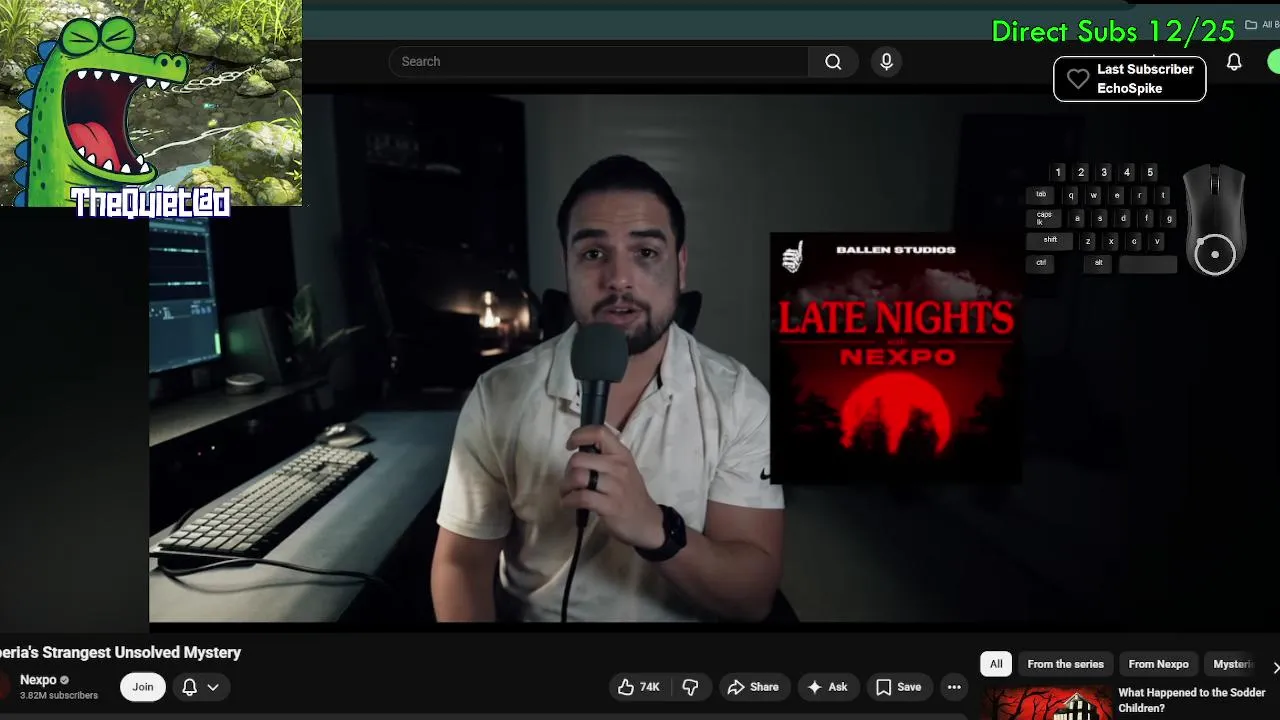Save the video to a playlist
Screen dimensions: 1280x720
(x=898, y=687)
